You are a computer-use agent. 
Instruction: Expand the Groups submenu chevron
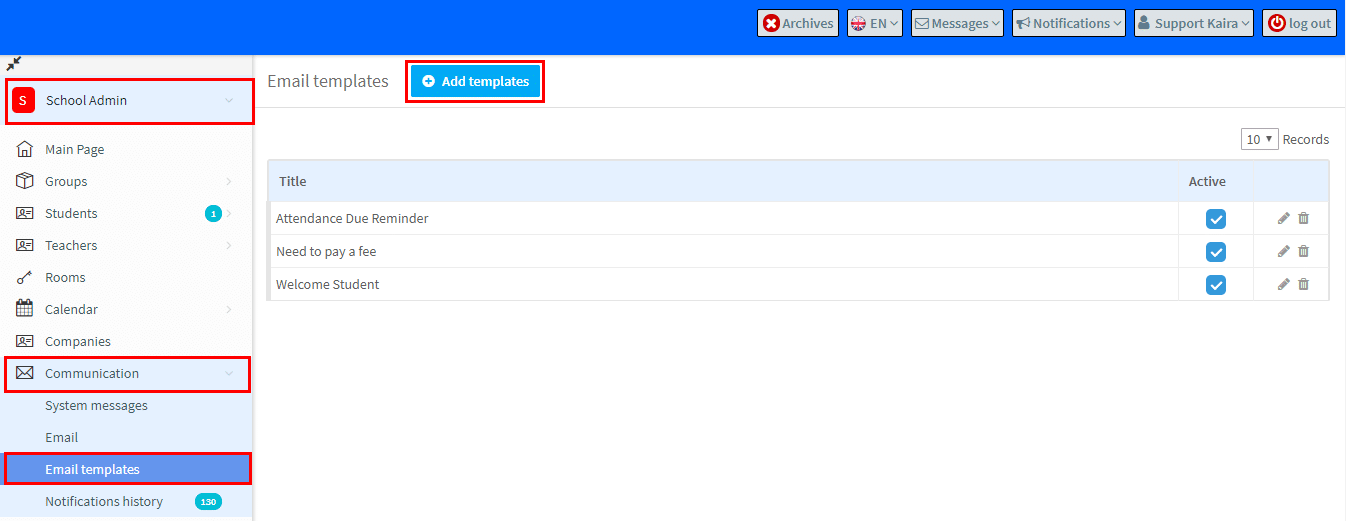click(229, 181)
